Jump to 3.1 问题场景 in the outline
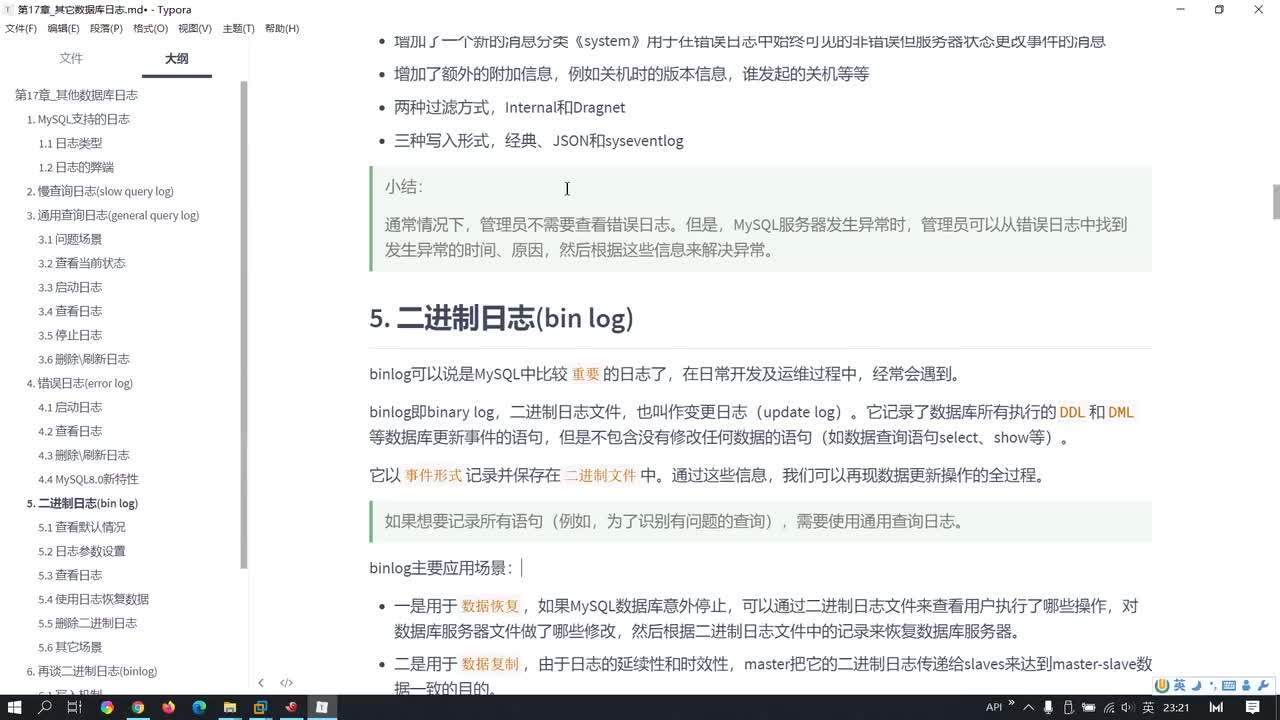Viewport: 1280px width, 720px height. [70, 239]
